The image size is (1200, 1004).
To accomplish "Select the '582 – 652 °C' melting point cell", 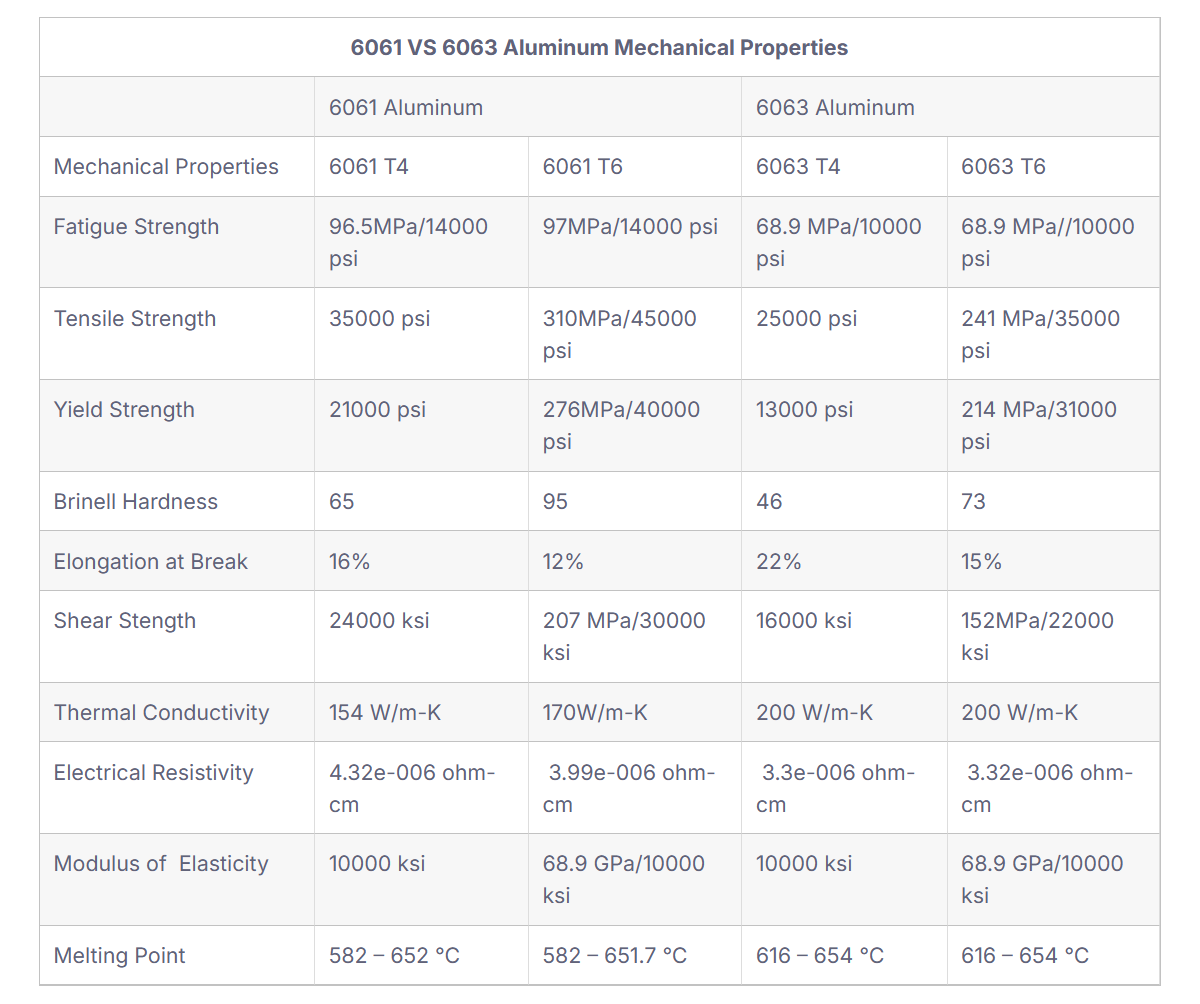I will click(394, 955).
